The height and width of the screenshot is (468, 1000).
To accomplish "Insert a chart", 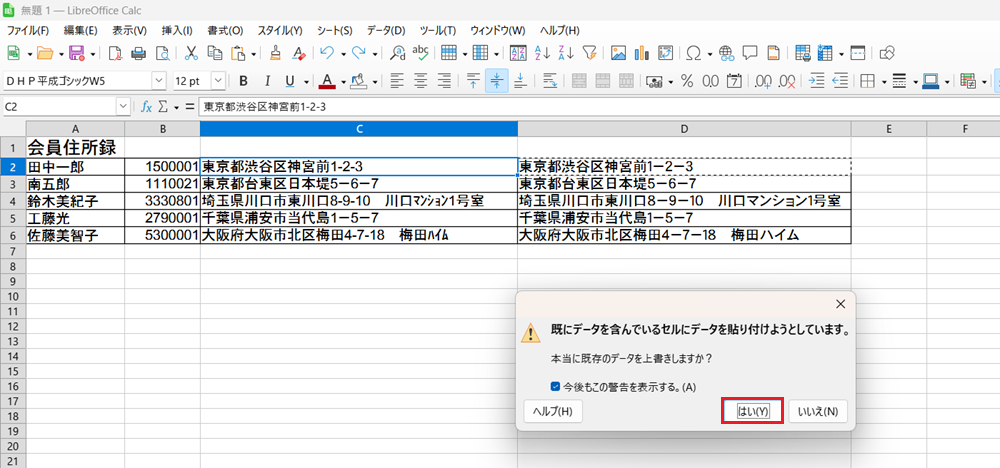I will [x=641, y=53].
